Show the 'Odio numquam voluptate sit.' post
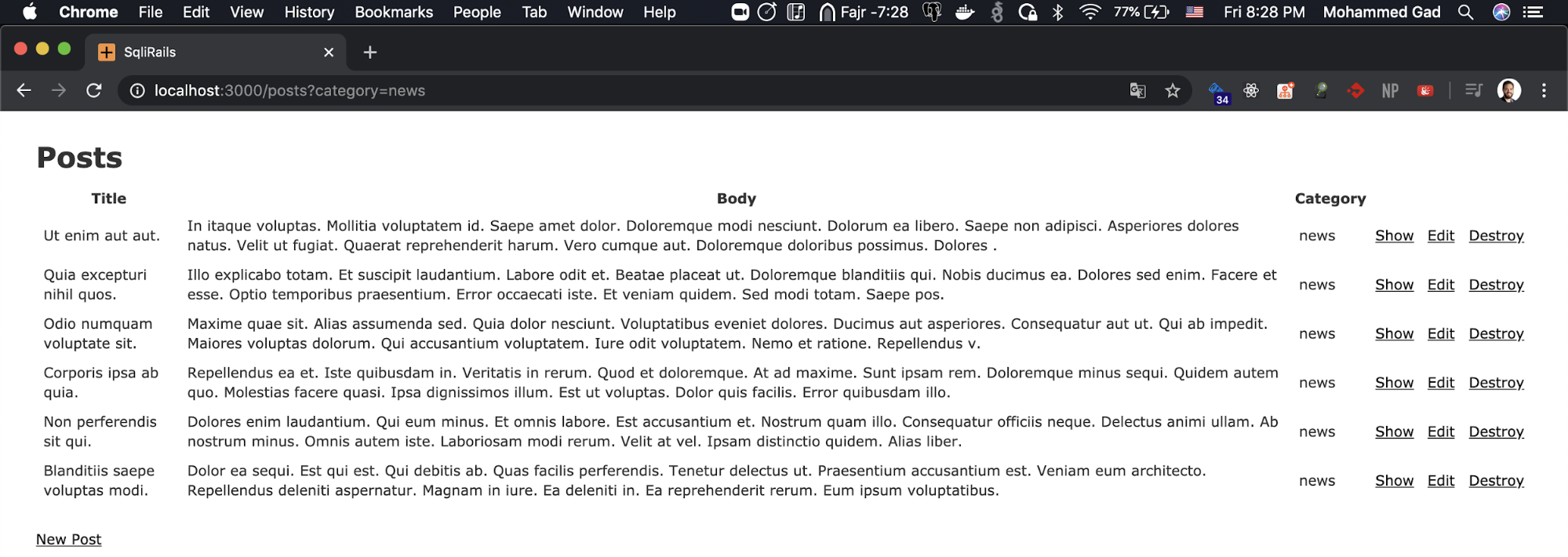1568x557 pixels. (x=1395, y=334)
